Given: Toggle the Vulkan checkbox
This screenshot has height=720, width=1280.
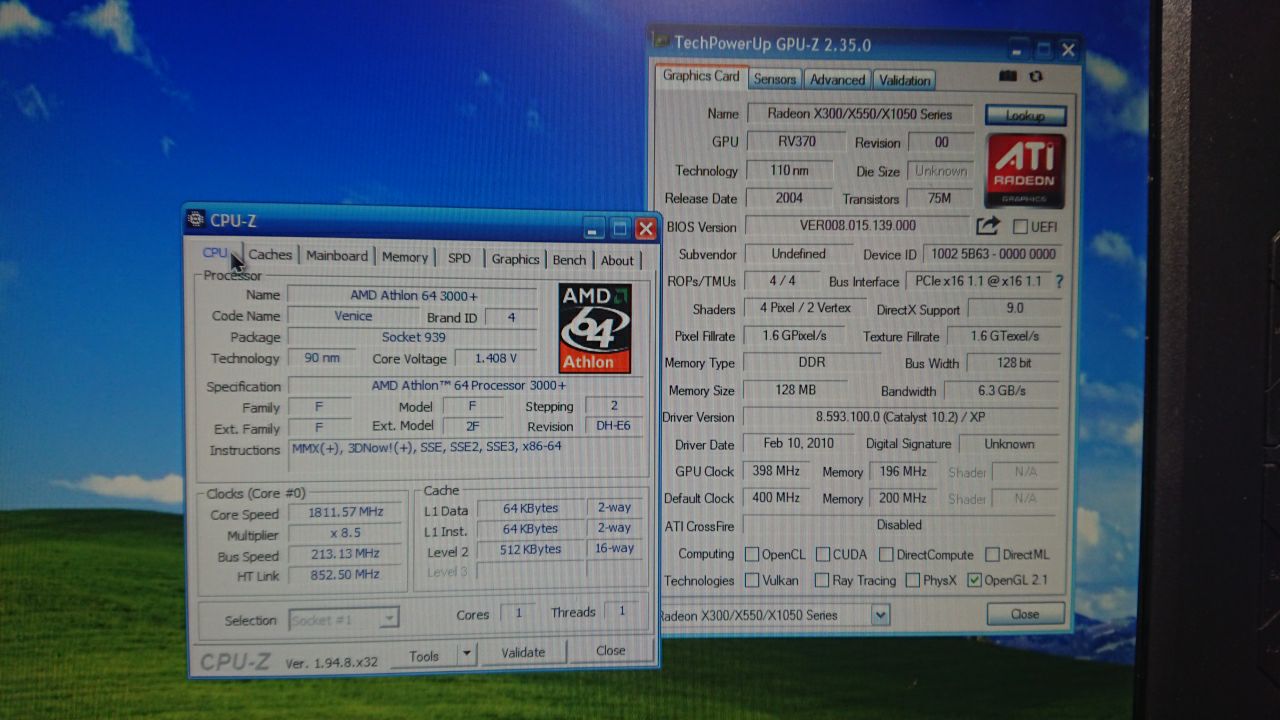Looking at the screenshot, I should [x=752, y=580].
